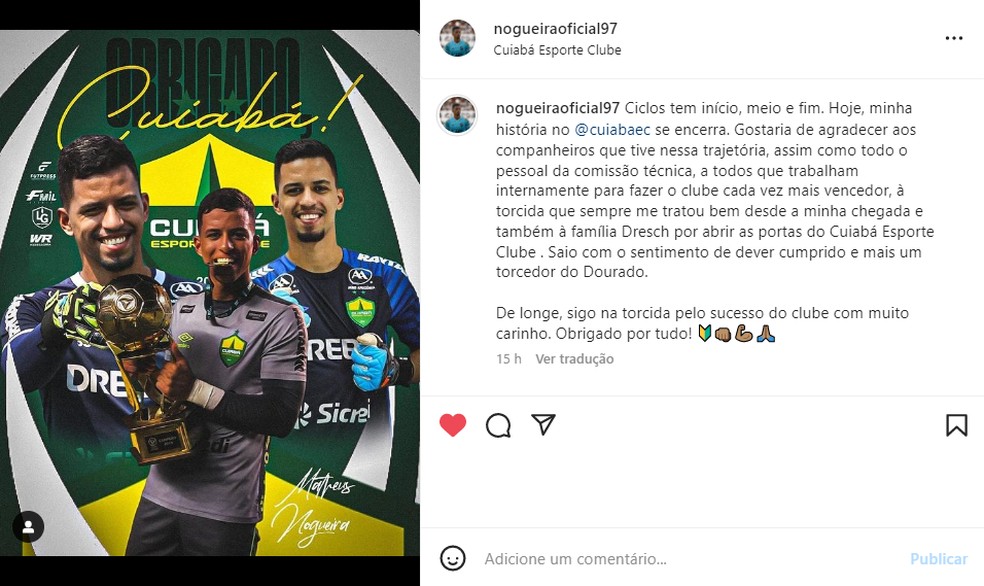This screenshot has height=586, width=984.
Task: Click the Obrigado Cuiabá post image
Action: click(x=210, y=293)
